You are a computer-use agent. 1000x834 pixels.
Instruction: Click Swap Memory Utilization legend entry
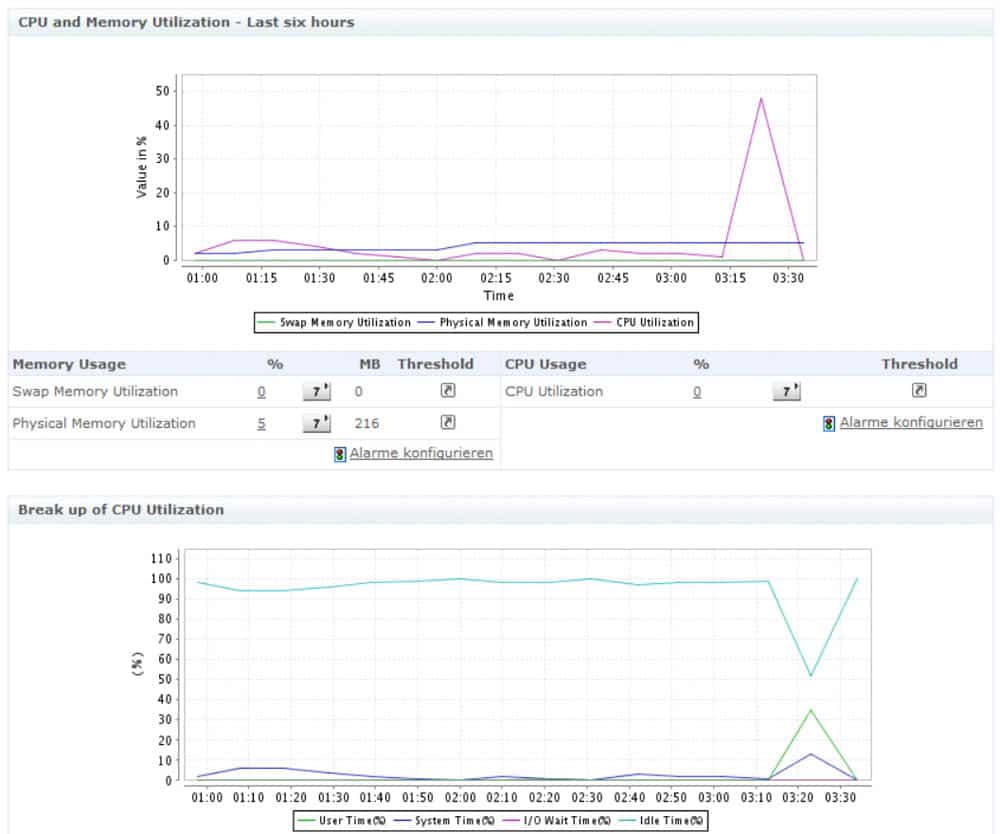click(x=334, y=323)
